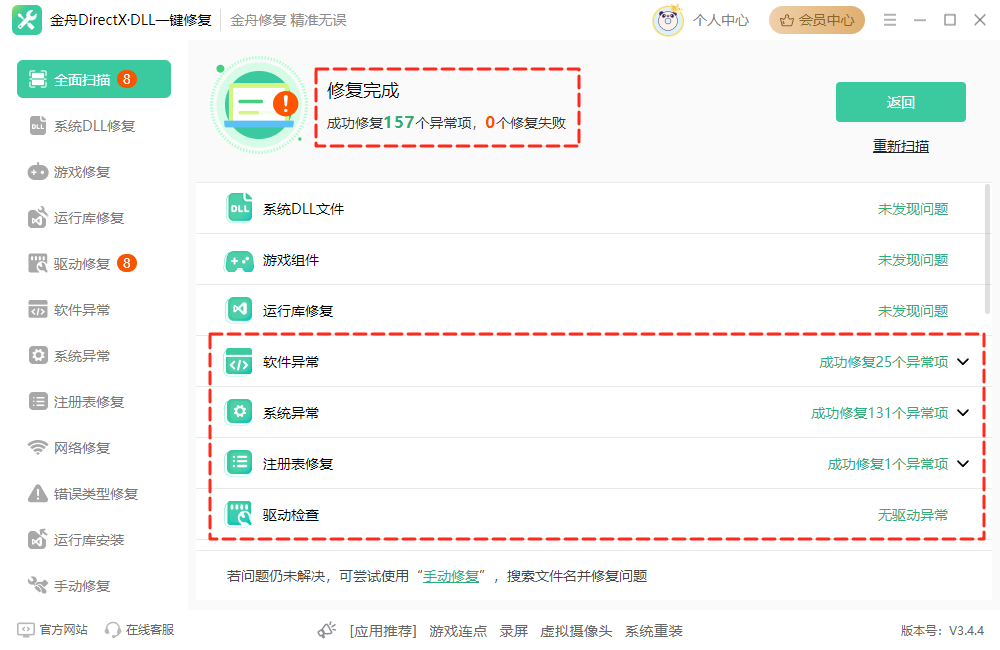
Task: Click the megaphone icon beside 应用推荐
Action: coord(327,631)
